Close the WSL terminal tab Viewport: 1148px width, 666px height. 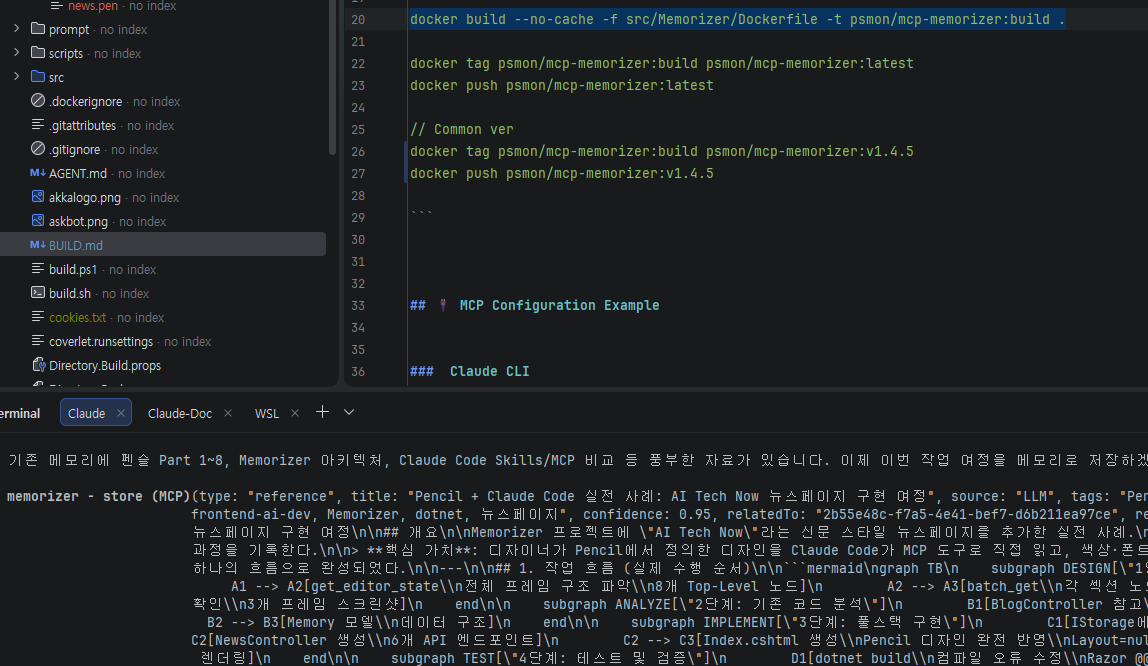[295, 413]
